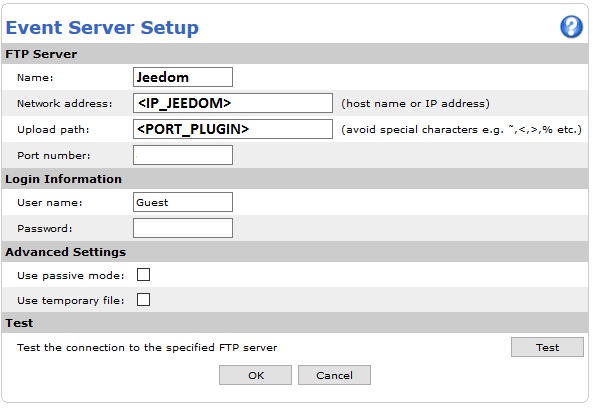The height and width of the screenshot is (412, 596).
Task: Confirm settings with the OK button
Action: click(x=255, y=375)
